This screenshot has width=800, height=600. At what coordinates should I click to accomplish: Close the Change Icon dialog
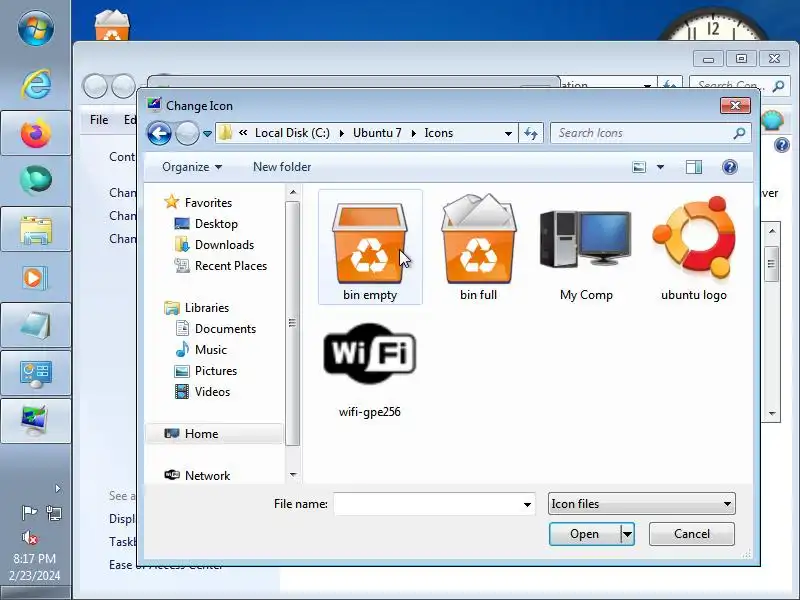pyautogui.click(x=735, y=106)
